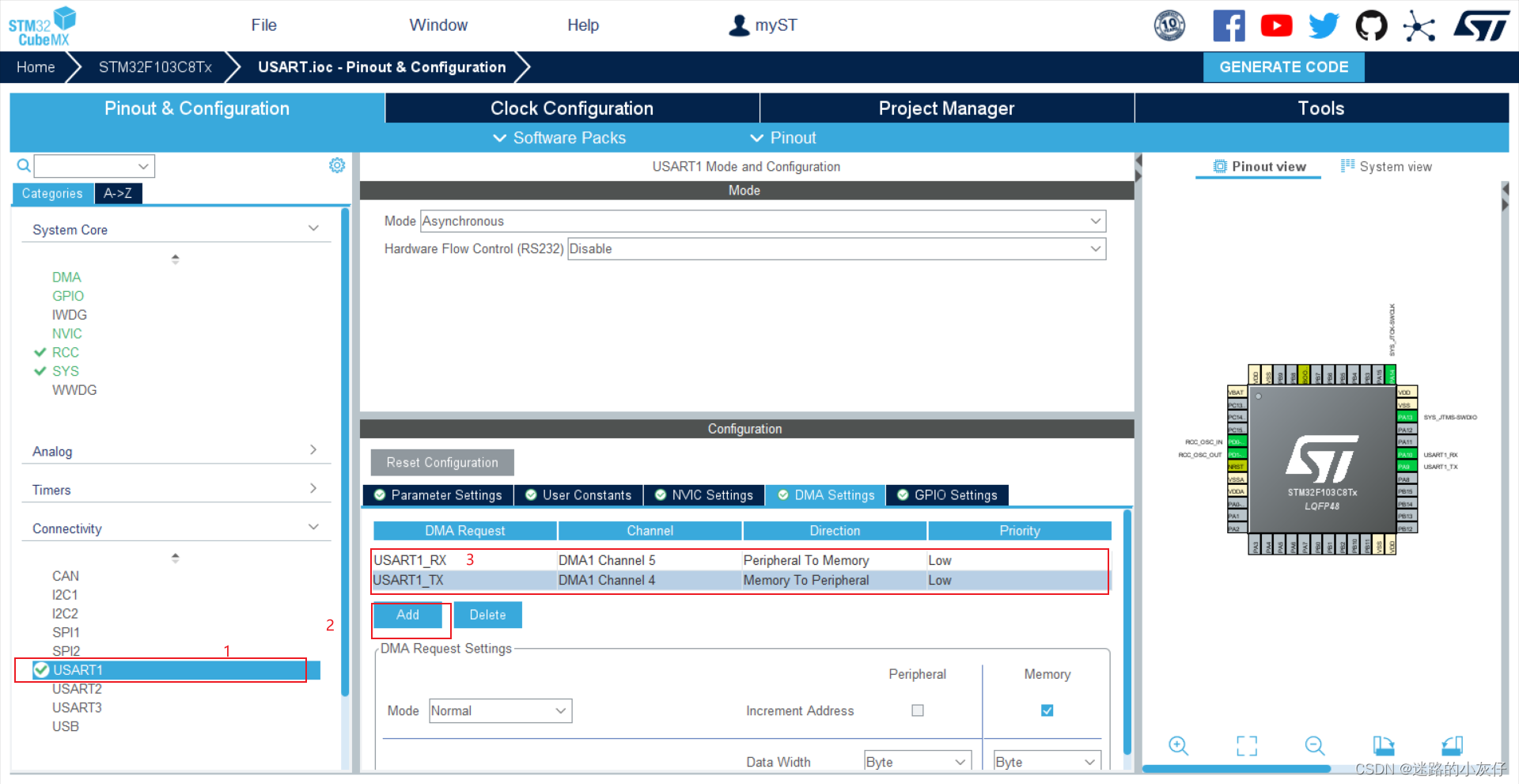Click the zoom out icon in pinout view
The width and height of the screenshot is (1519, 784).
tap(1315, 745)
